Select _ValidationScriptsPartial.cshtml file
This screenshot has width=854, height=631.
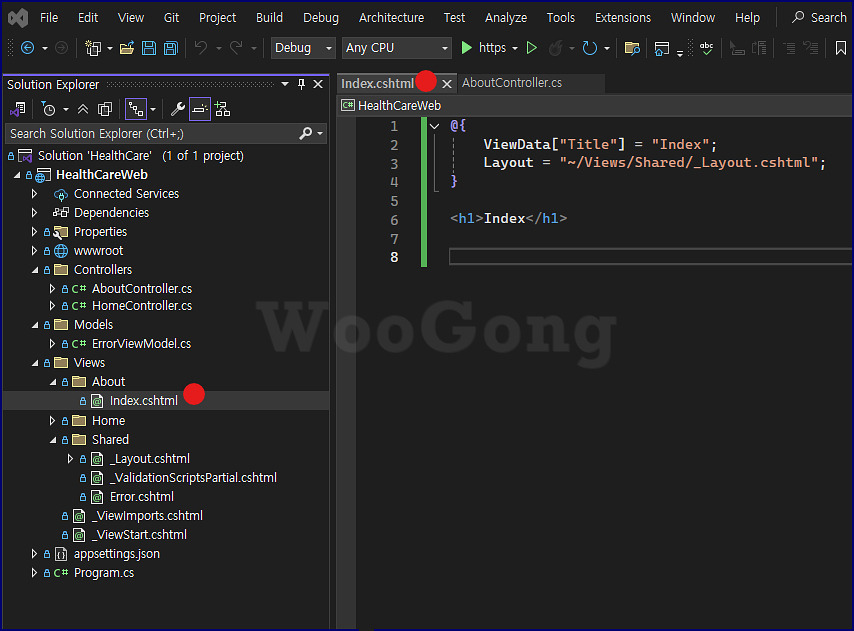click(193, 478)
